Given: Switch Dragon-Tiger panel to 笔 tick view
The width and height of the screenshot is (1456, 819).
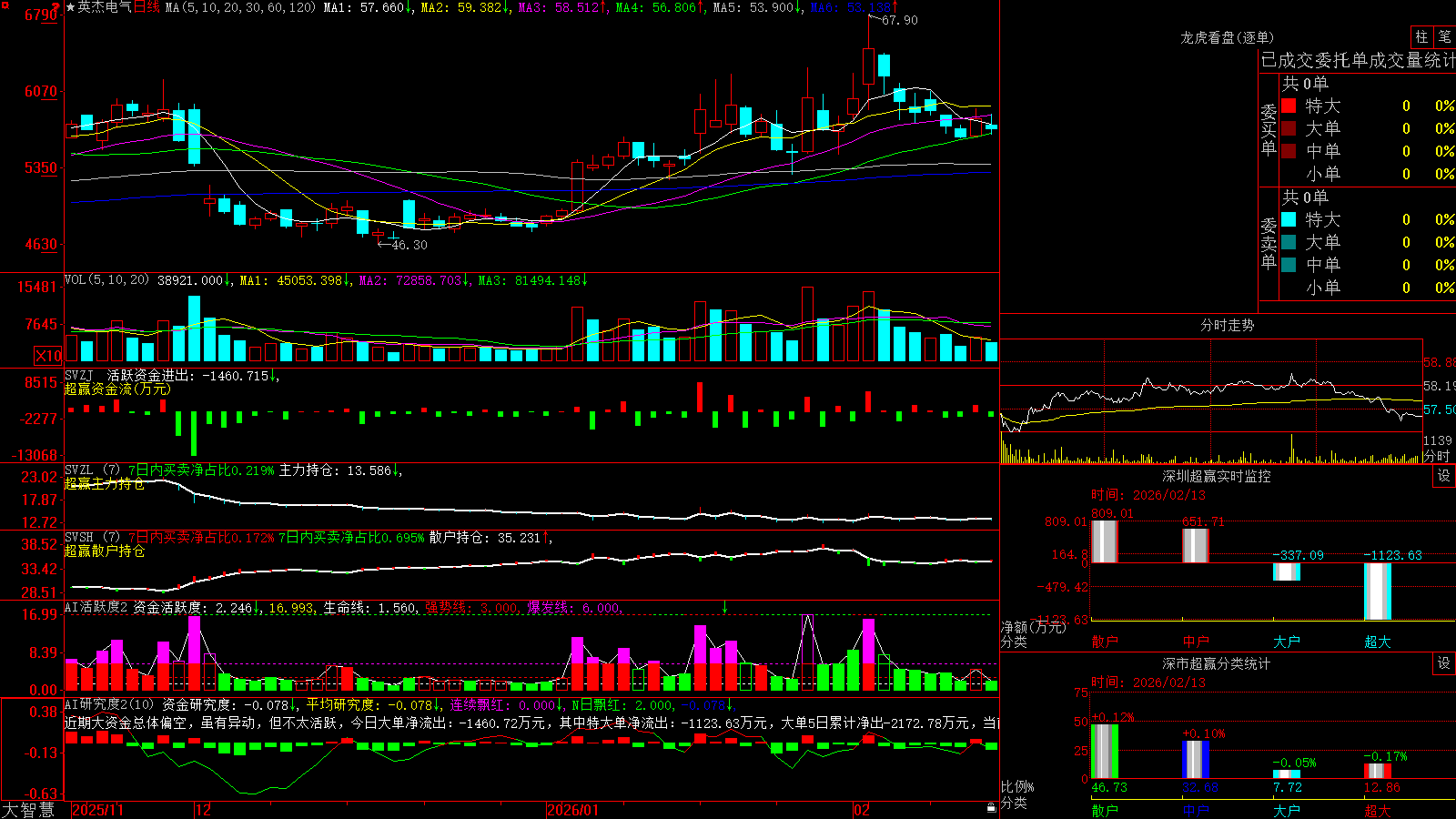Looking at the screenshot, I should pos(1444,36).
